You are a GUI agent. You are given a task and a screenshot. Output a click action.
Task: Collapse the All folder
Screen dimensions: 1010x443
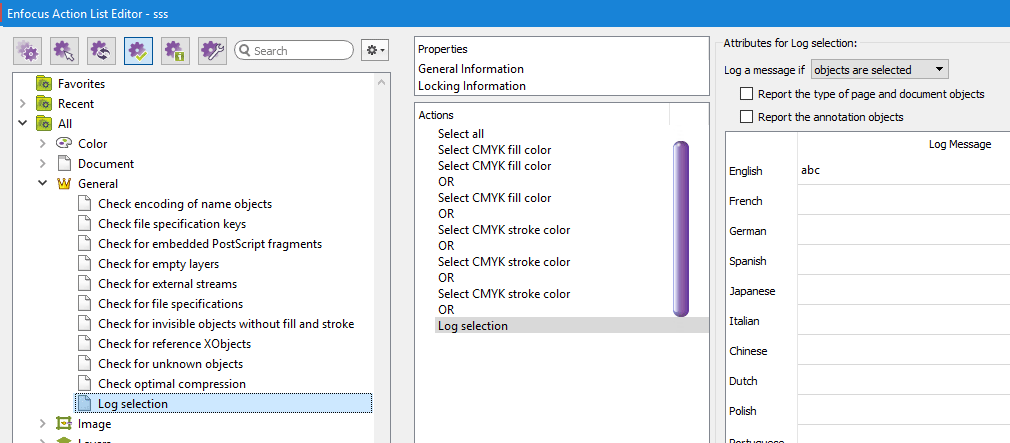(x=23, y=124)
